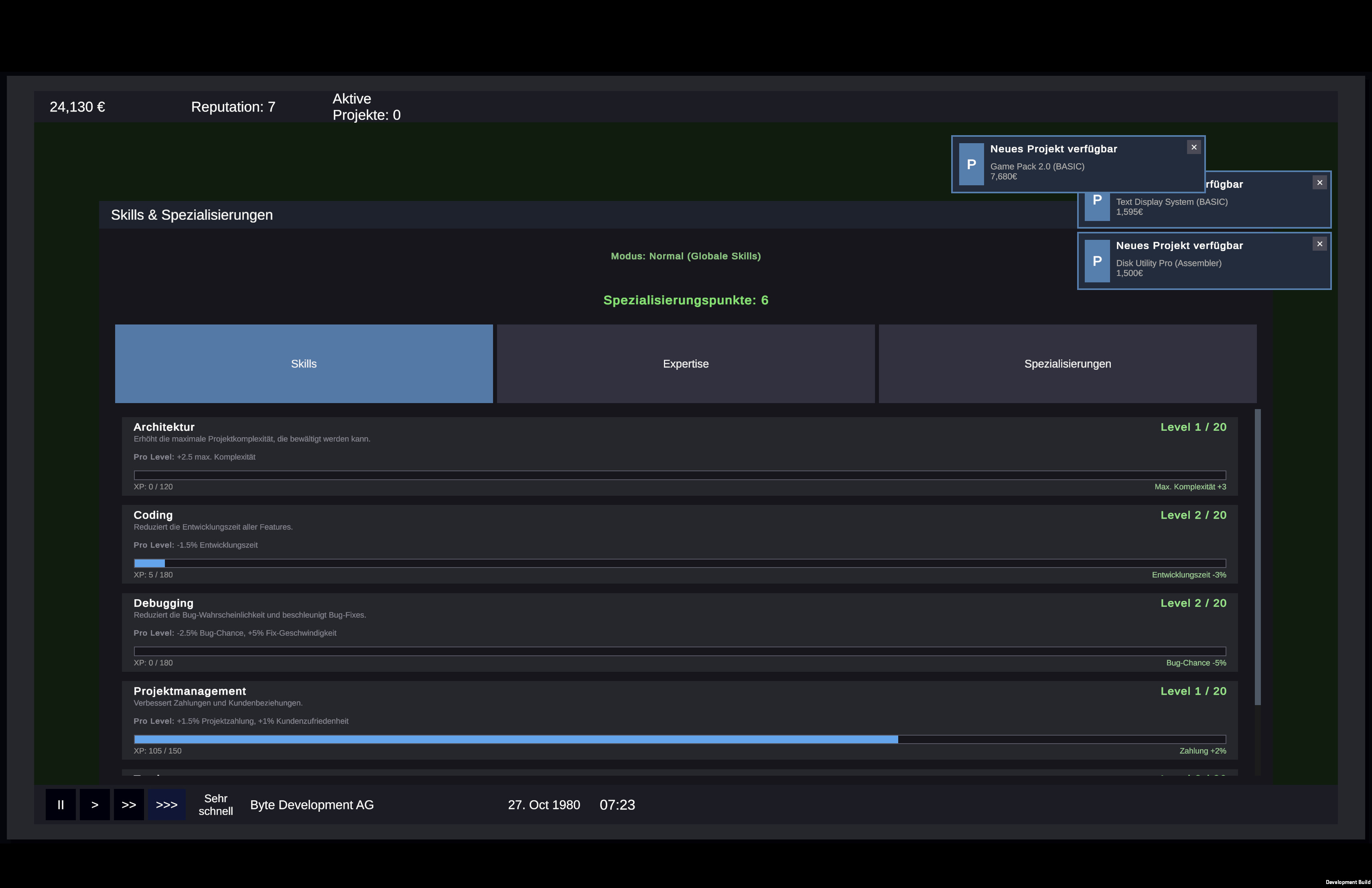1372x888 pixels.
Task: Click the Byte Development AG company name
Action: point(311,805)
